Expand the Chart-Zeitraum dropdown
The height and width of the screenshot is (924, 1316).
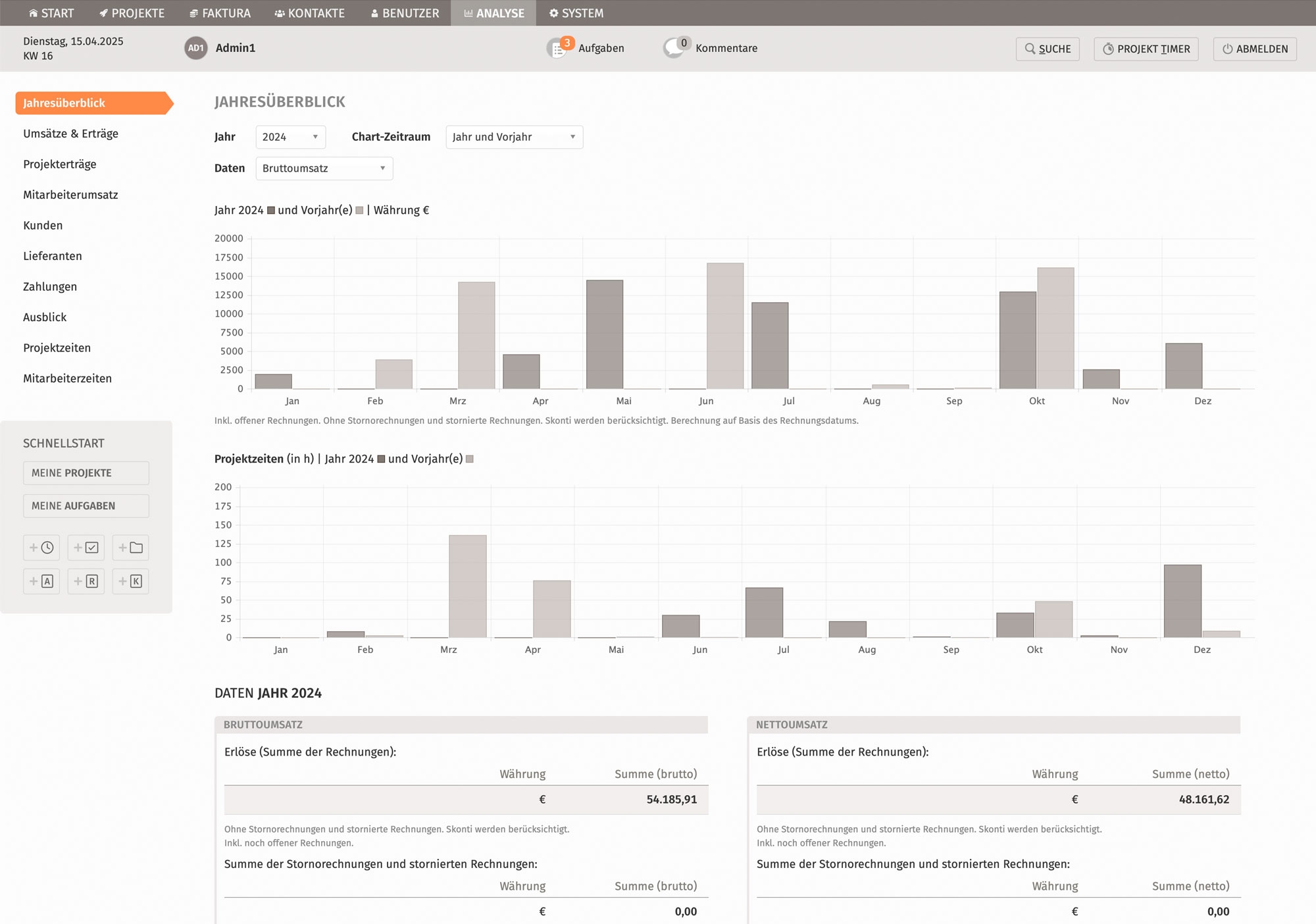coord(514,137)
